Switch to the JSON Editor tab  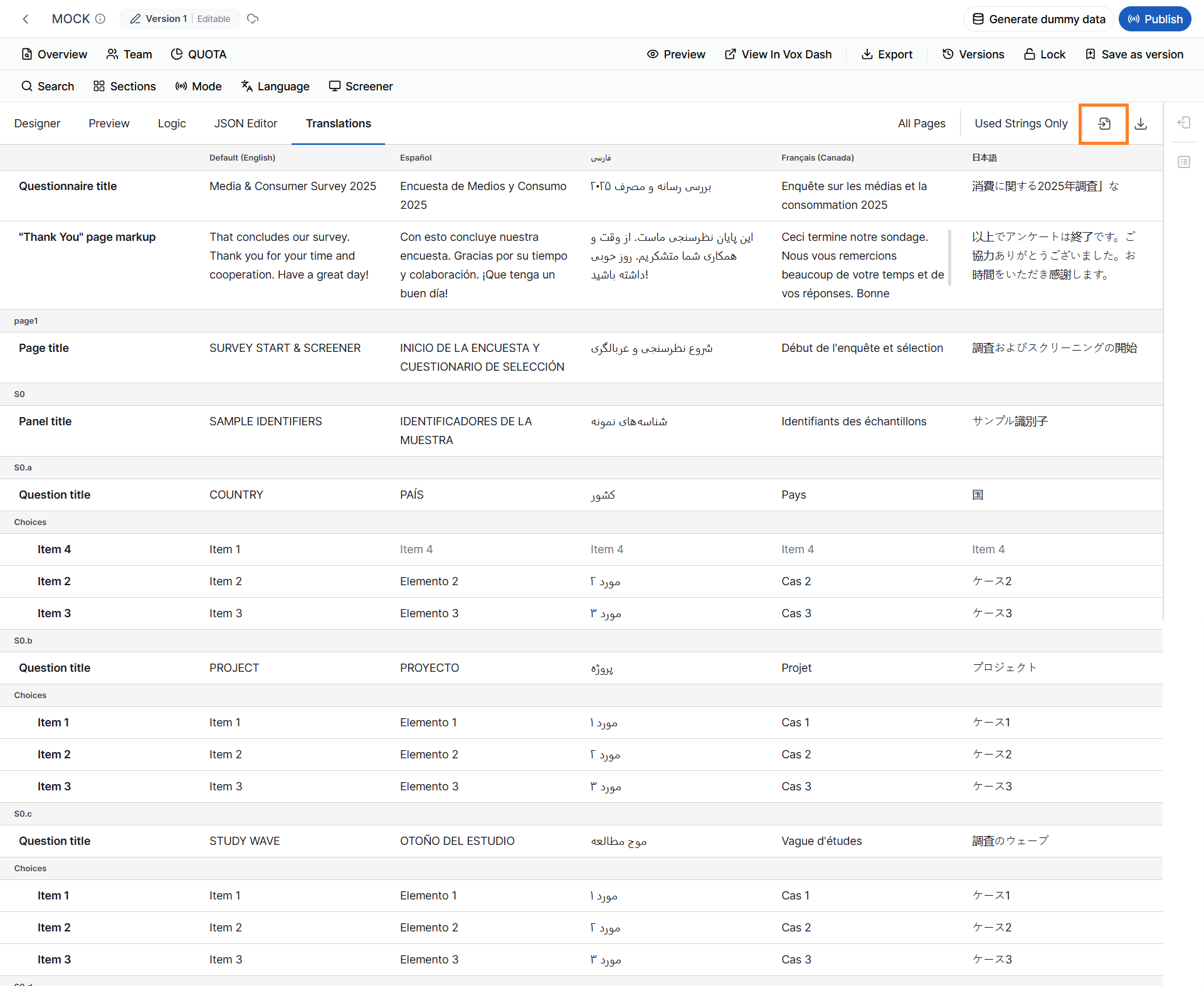[x=246, y=124]
